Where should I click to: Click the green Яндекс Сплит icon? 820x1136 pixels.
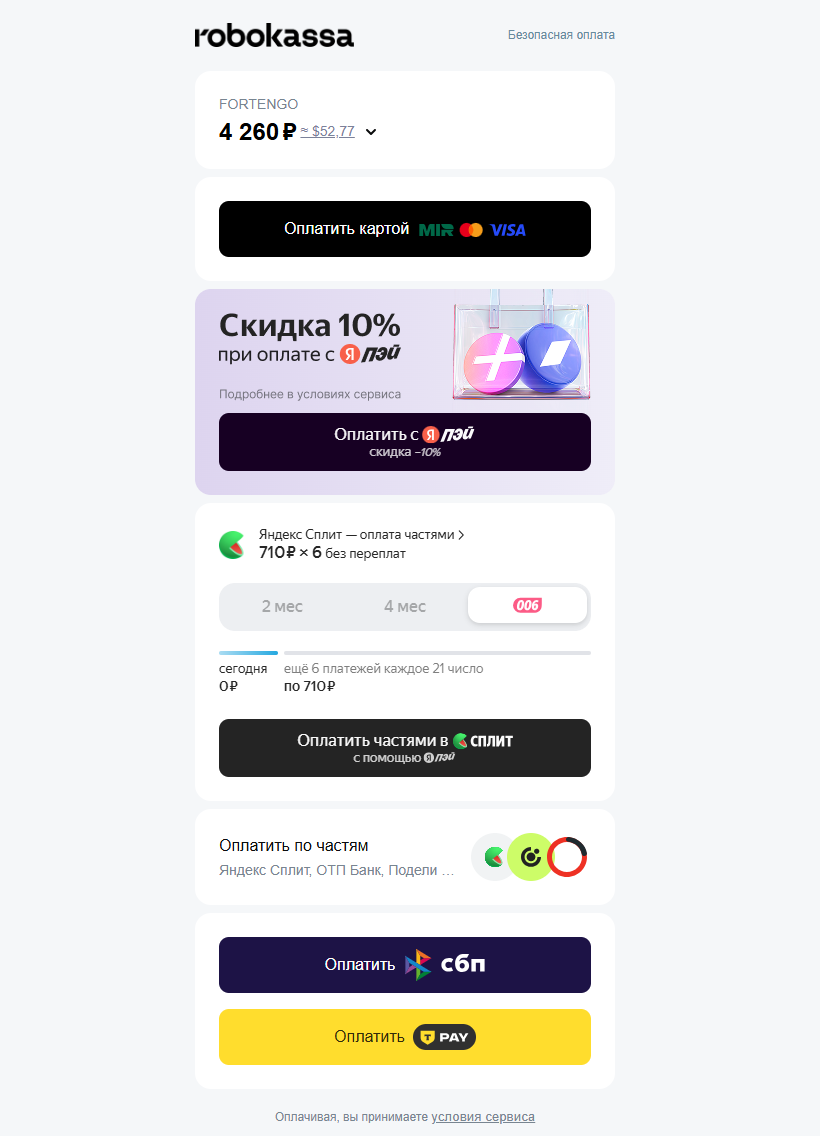[232, 545]
